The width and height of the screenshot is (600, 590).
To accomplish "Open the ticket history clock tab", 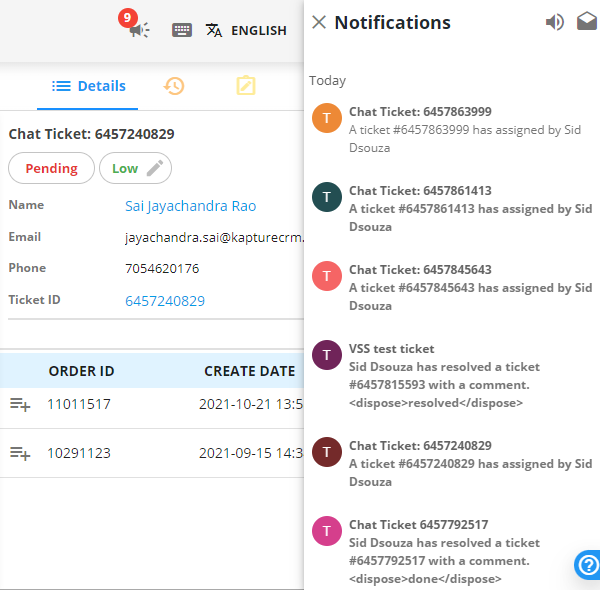I will pos(174,86).
